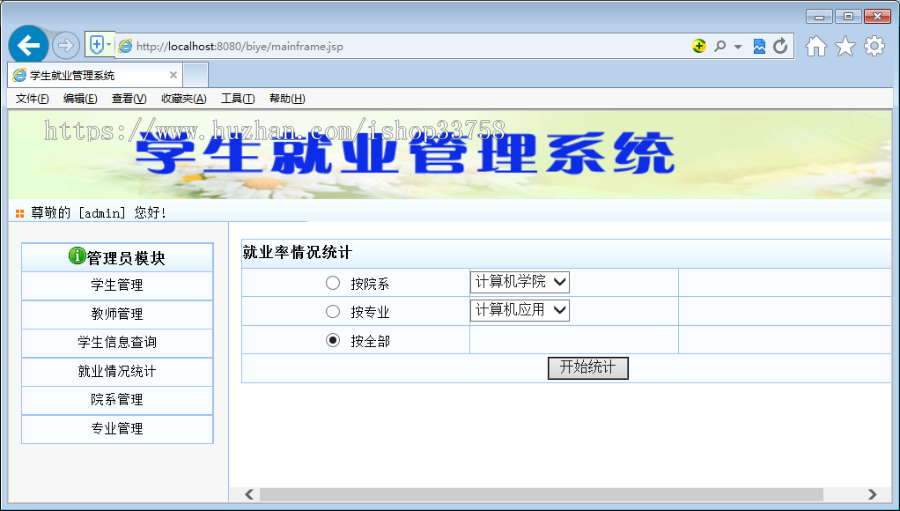Go back using the browser back arrow
The width and height of the screenshot is (900, 511).
tap(28, 45)
